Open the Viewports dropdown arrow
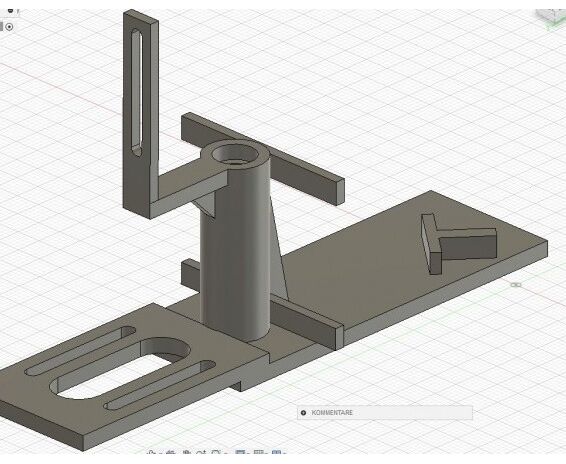This screenshot has width=566, height=464. [x=285, y=453]
